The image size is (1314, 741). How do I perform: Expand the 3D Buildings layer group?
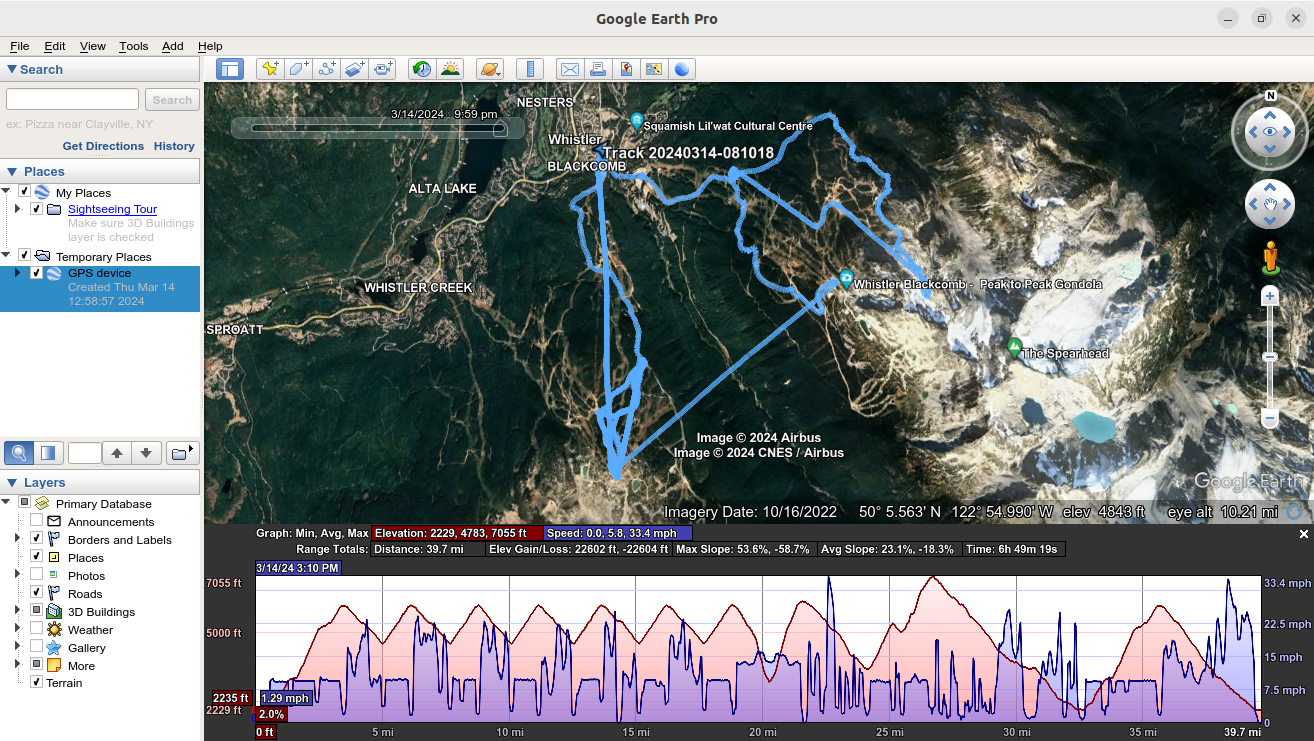(18, 611)
